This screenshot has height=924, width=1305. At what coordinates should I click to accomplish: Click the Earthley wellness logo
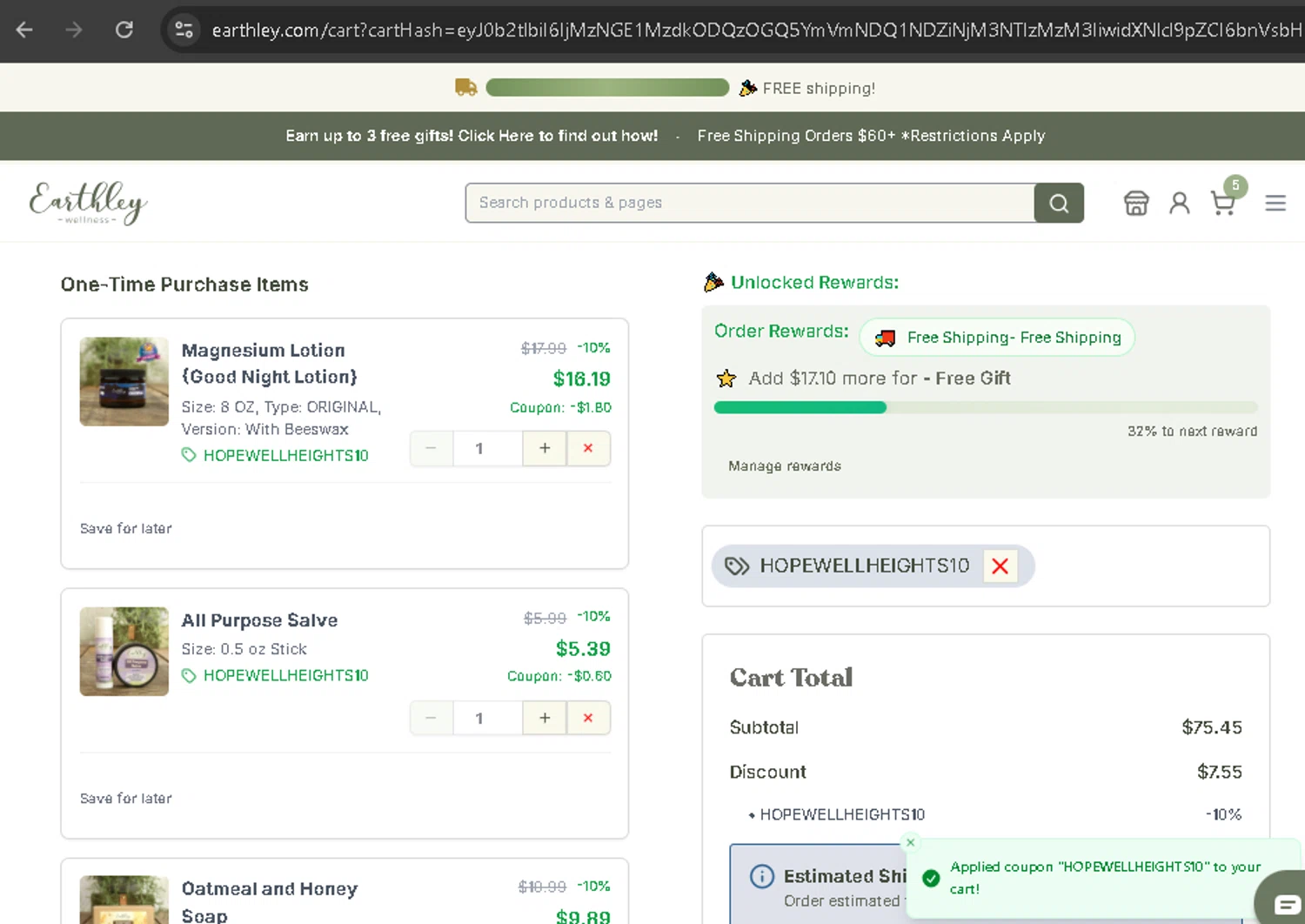coord(88,203)
